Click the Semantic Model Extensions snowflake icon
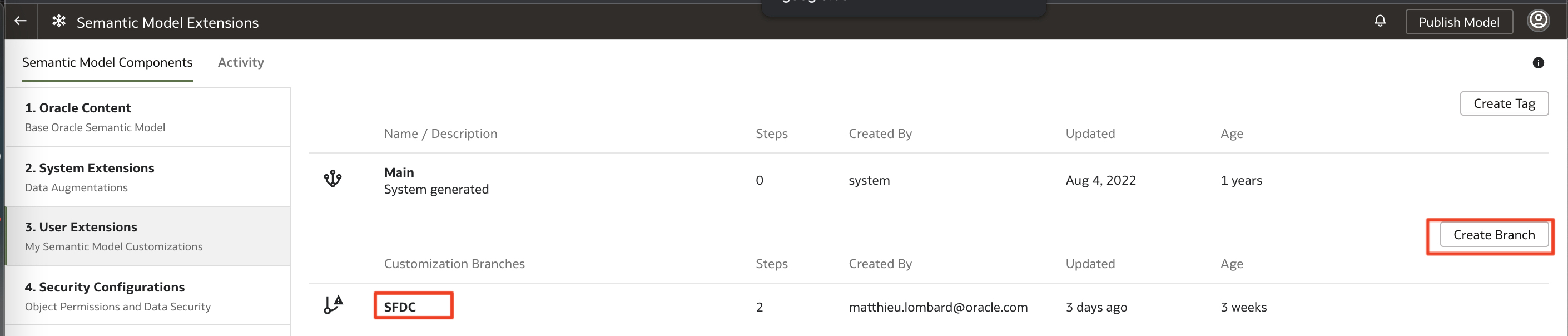This screenshot has height=336, width=1568. click(58, 21)
